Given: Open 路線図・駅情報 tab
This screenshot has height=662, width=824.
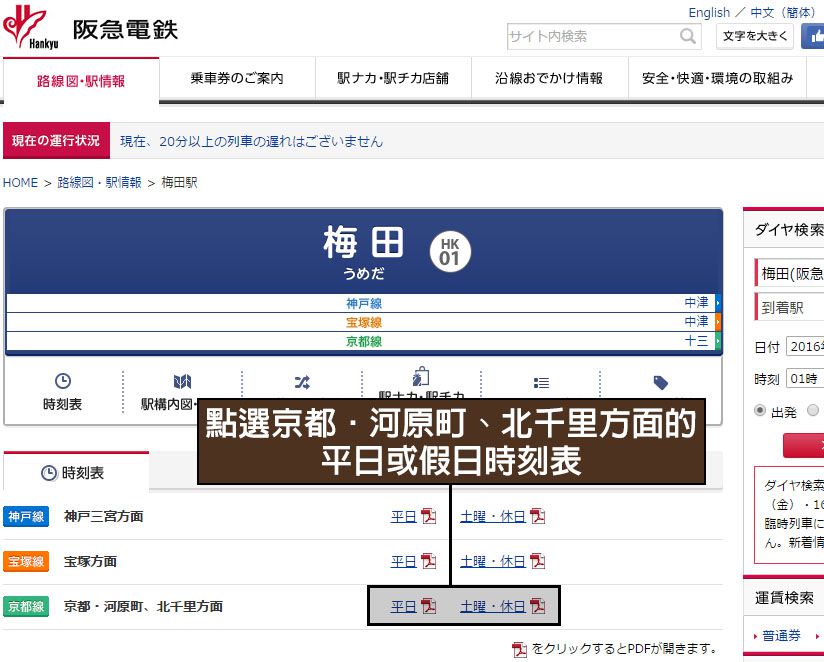Looking at the screenshot, I should coord(81,81).
